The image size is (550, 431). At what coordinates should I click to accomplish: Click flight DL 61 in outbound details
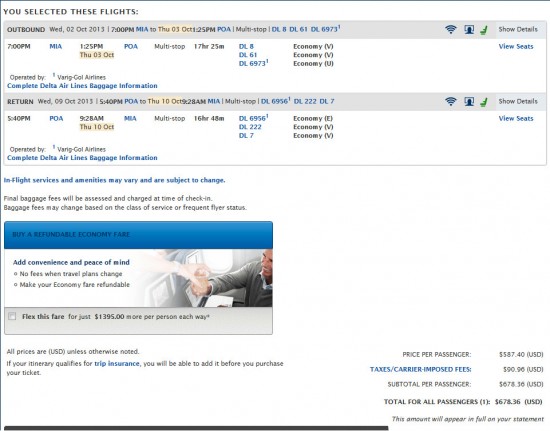248,55
